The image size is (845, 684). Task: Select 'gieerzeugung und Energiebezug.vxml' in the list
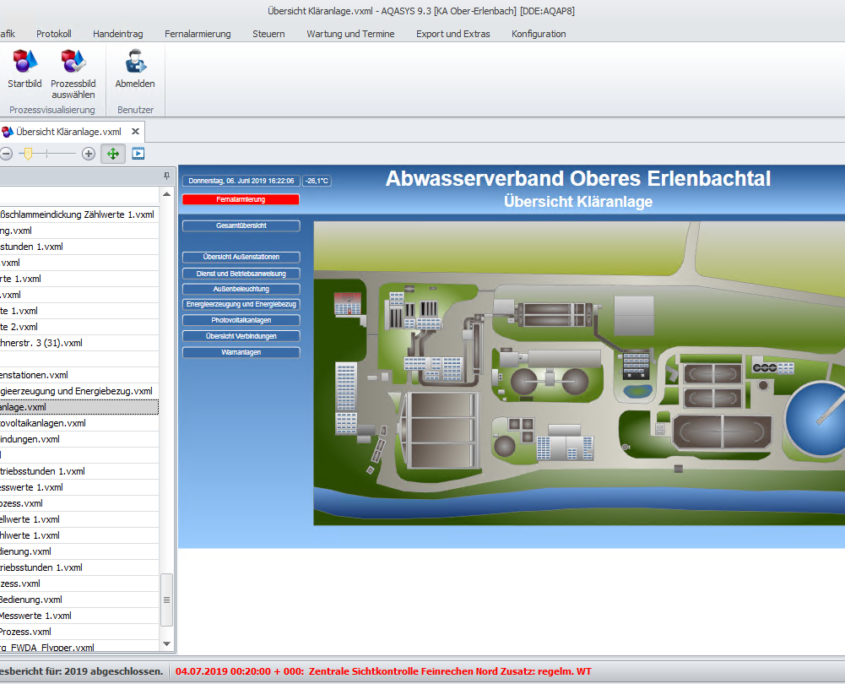click(x=79, y=391)
